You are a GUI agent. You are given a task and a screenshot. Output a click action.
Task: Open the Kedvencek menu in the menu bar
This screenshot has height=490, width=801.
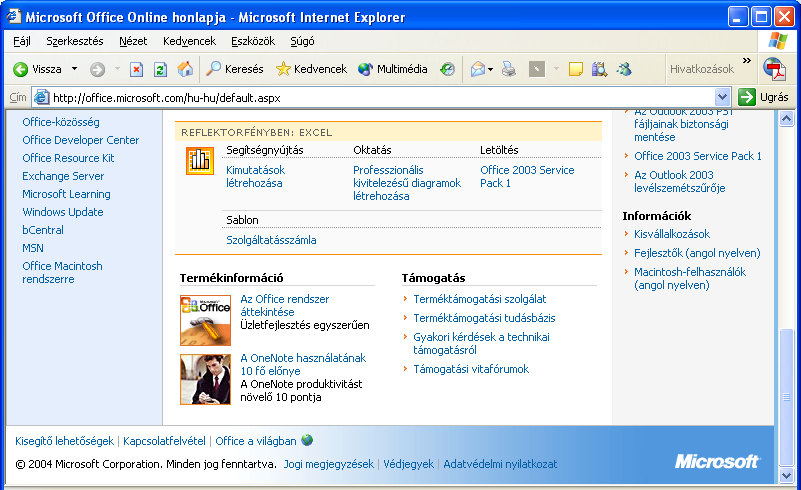click(189, 41)
